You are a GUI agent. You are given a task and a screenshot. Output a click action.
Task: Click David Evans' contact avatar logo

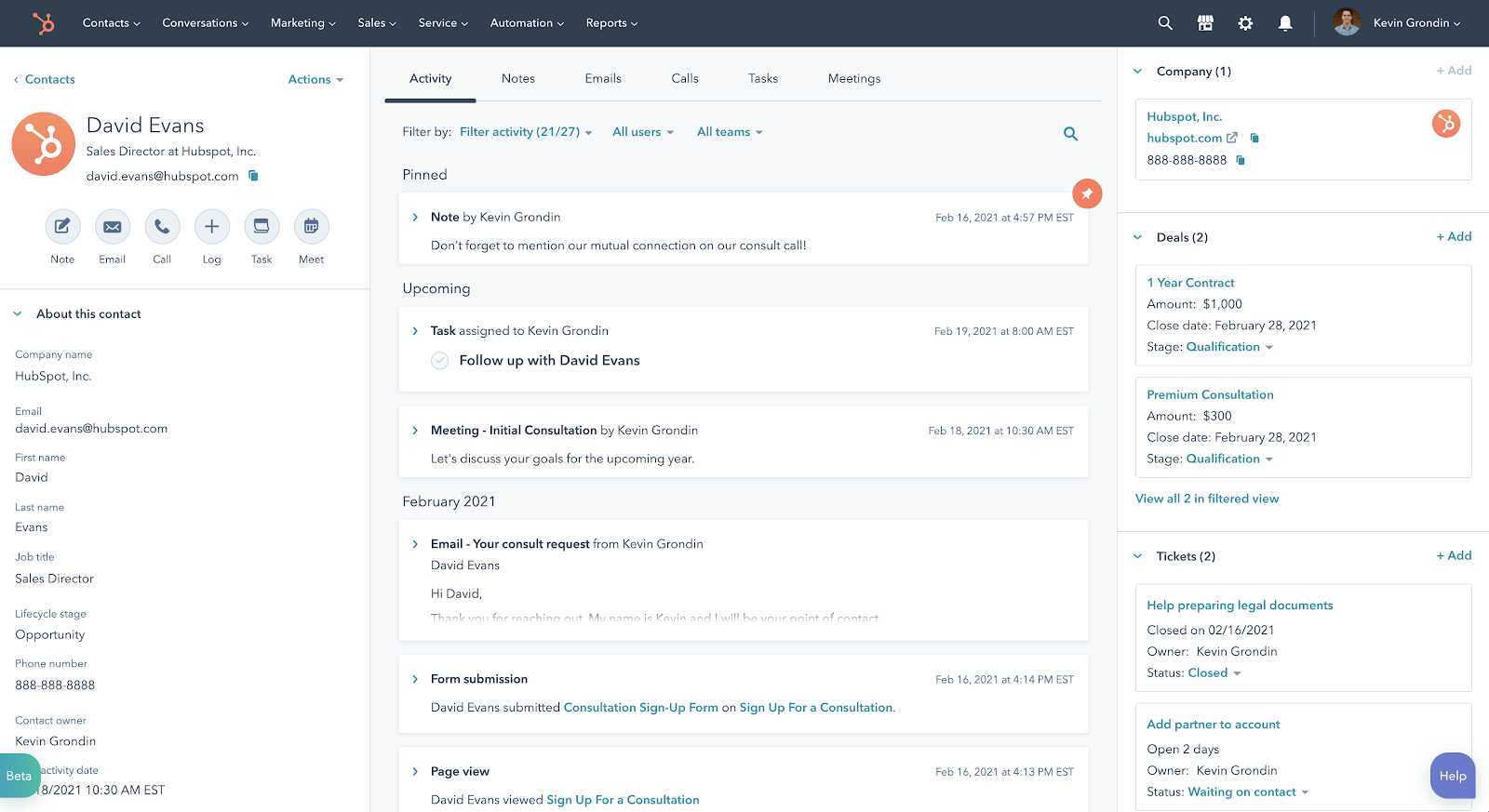pos(43,144)
